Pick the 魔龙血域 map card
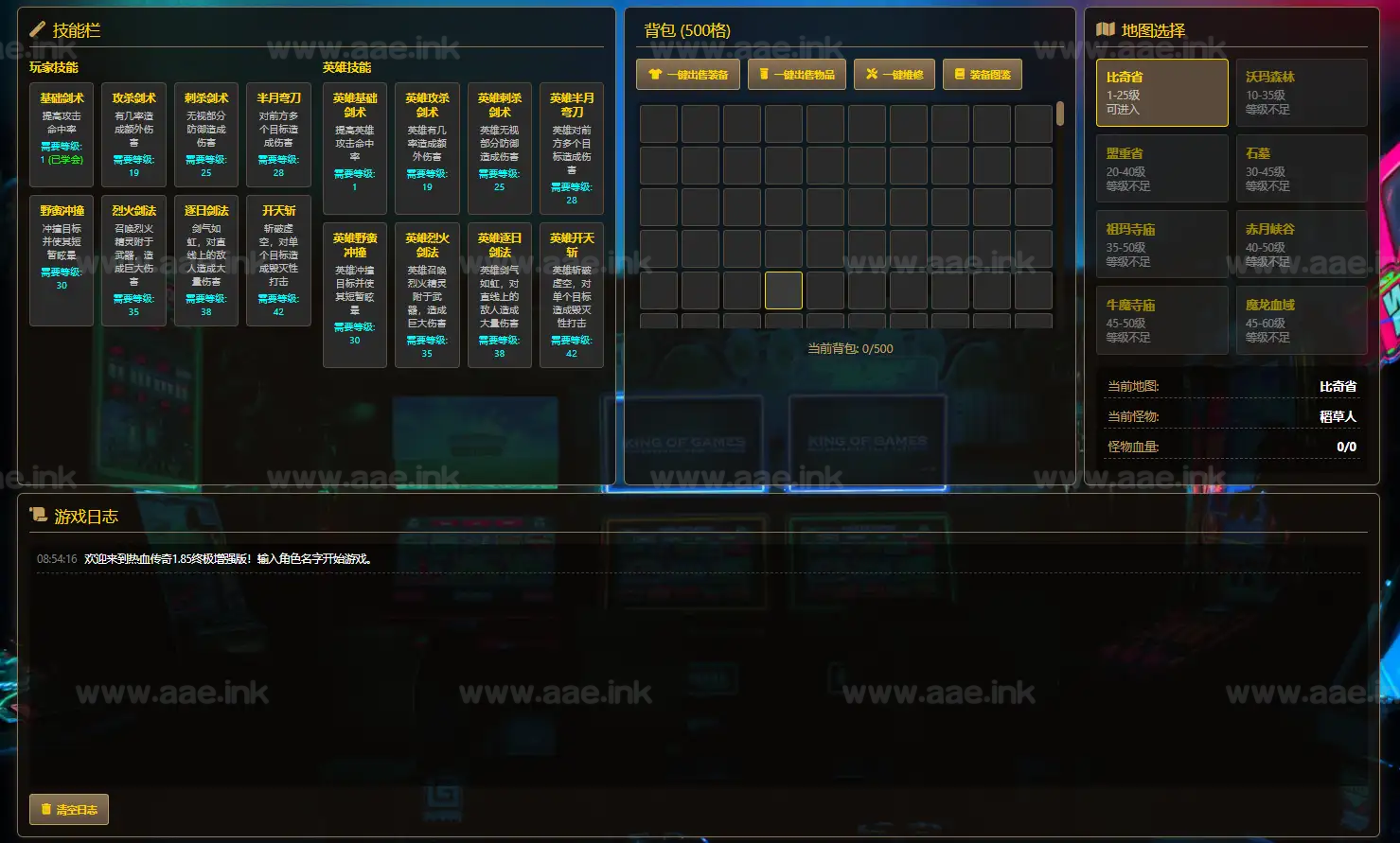 coord(1301,321)
